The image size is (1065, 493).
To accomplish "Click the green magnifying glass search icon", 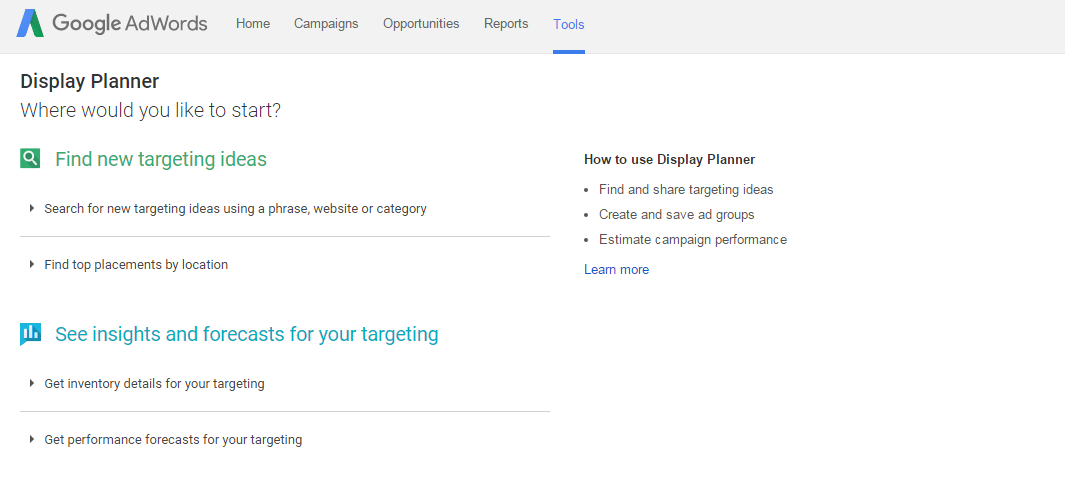I will click(31, 159).
